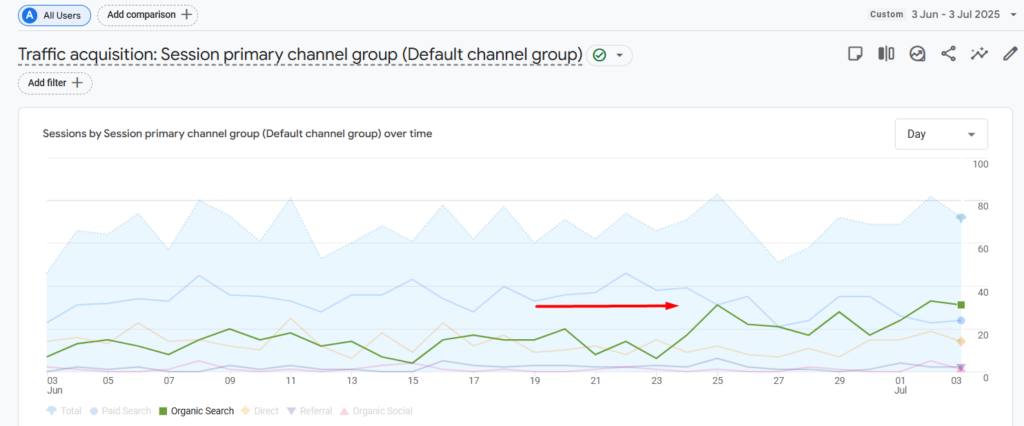Click the green verified status checkmark

[599, 56]
